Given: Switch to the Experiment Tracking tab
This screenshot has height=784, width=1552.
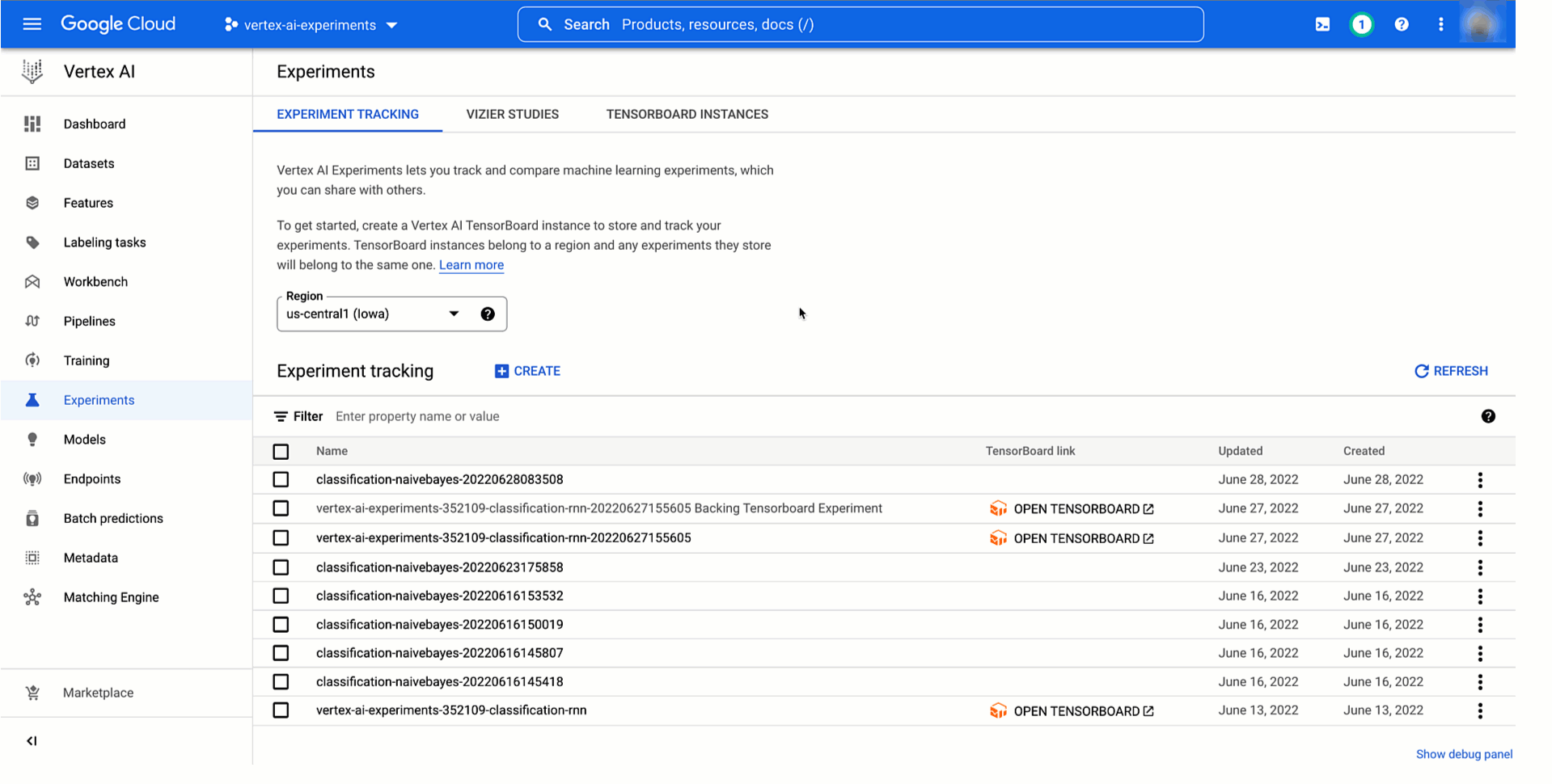Looking at the screenshot, I should click(x=348, y=114).
